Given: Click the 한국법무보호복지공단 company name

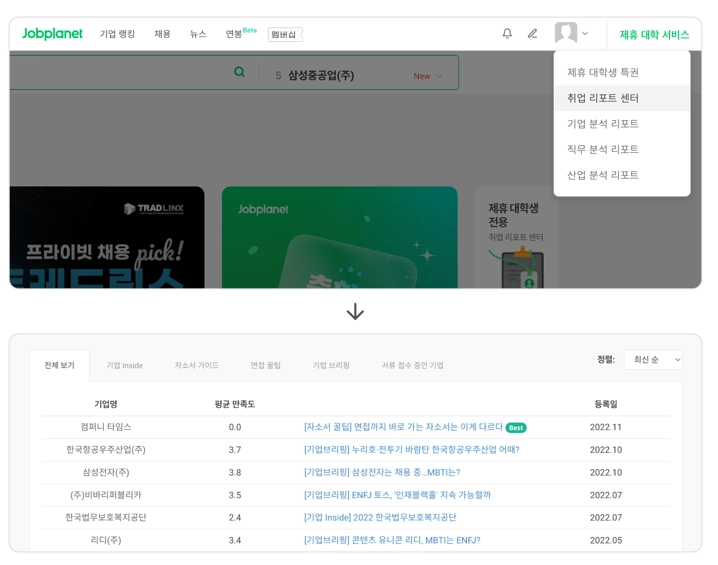Looking at the screenshot, I should [x=106, y=517].
